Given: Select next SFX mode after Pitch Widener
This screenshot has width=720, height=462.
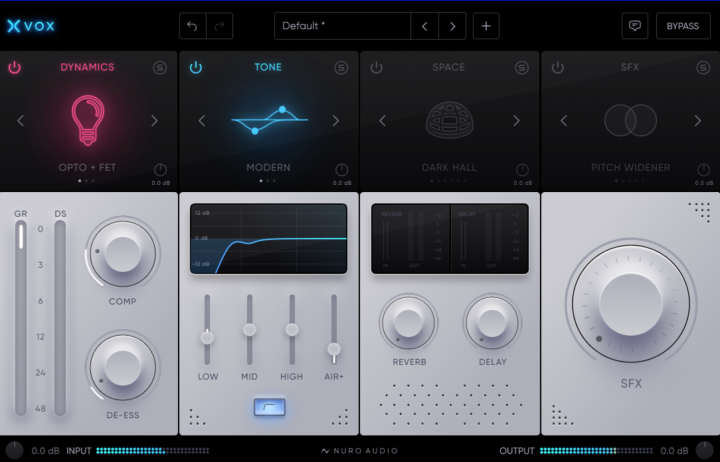Looking at the screenshot, I should pos(698,120).
